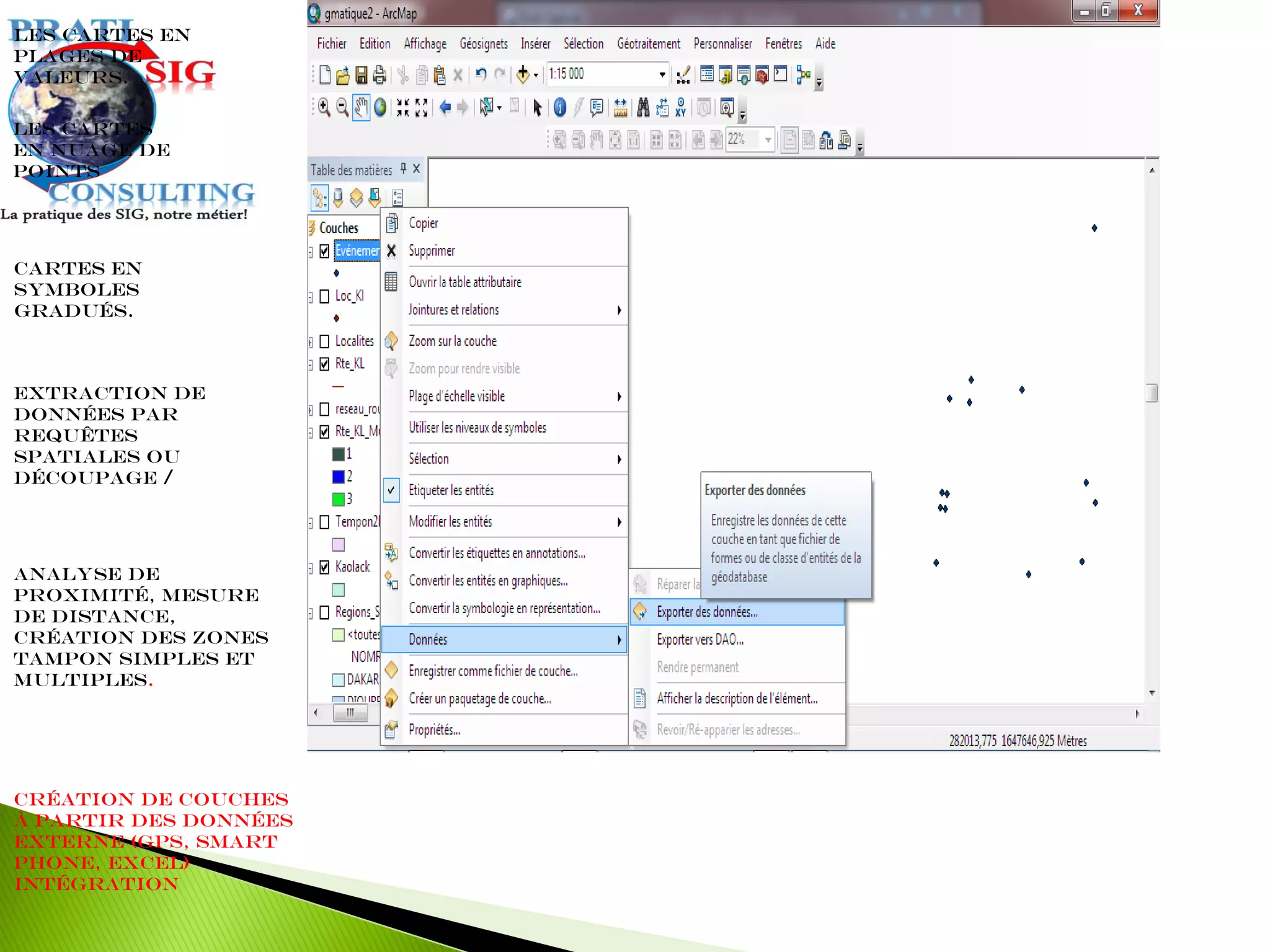Click the Save diskette icon

[361, 75]
